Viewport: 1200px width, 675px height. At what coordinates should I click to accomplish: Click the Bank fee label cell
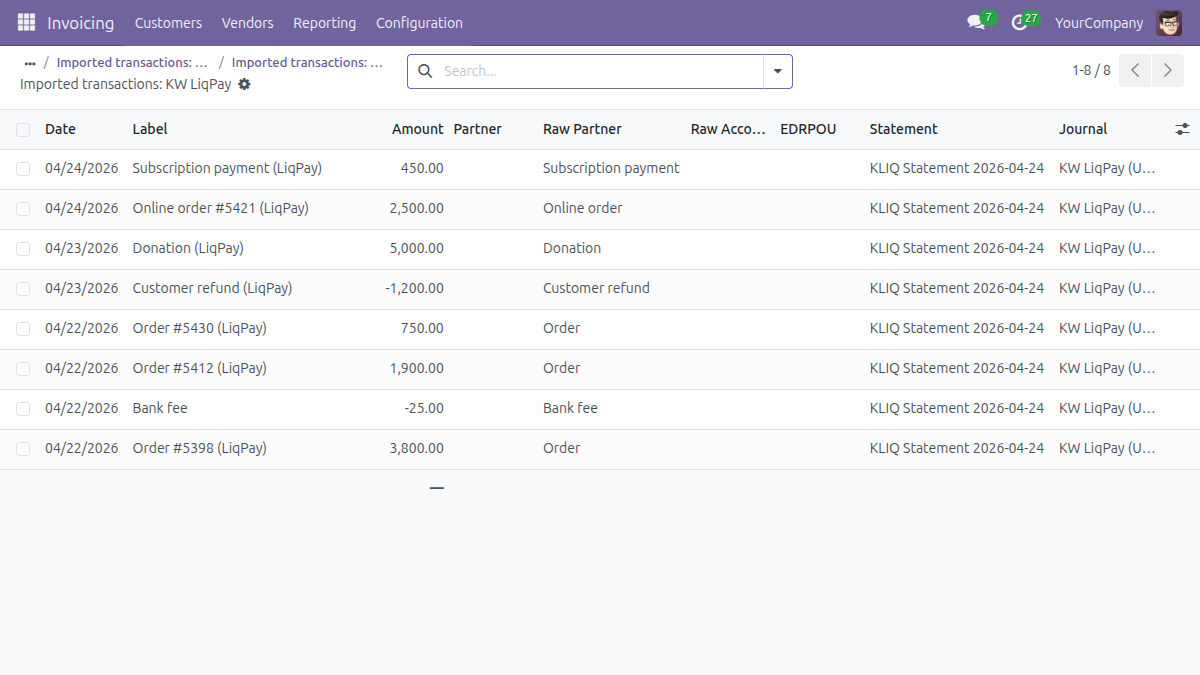coord(160,409)
